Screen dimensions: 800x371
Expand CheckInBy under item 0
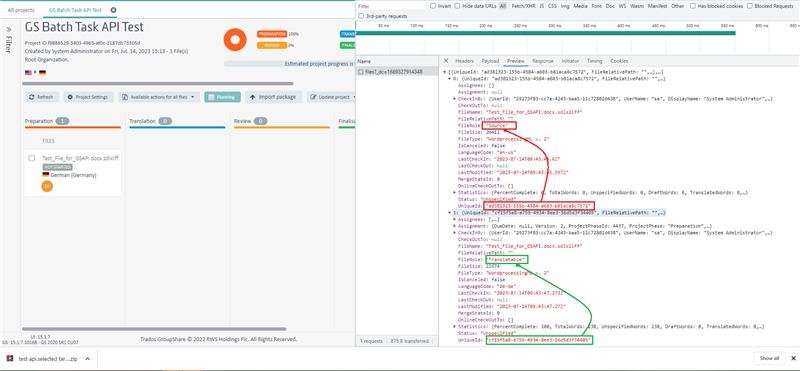(454, 98)
